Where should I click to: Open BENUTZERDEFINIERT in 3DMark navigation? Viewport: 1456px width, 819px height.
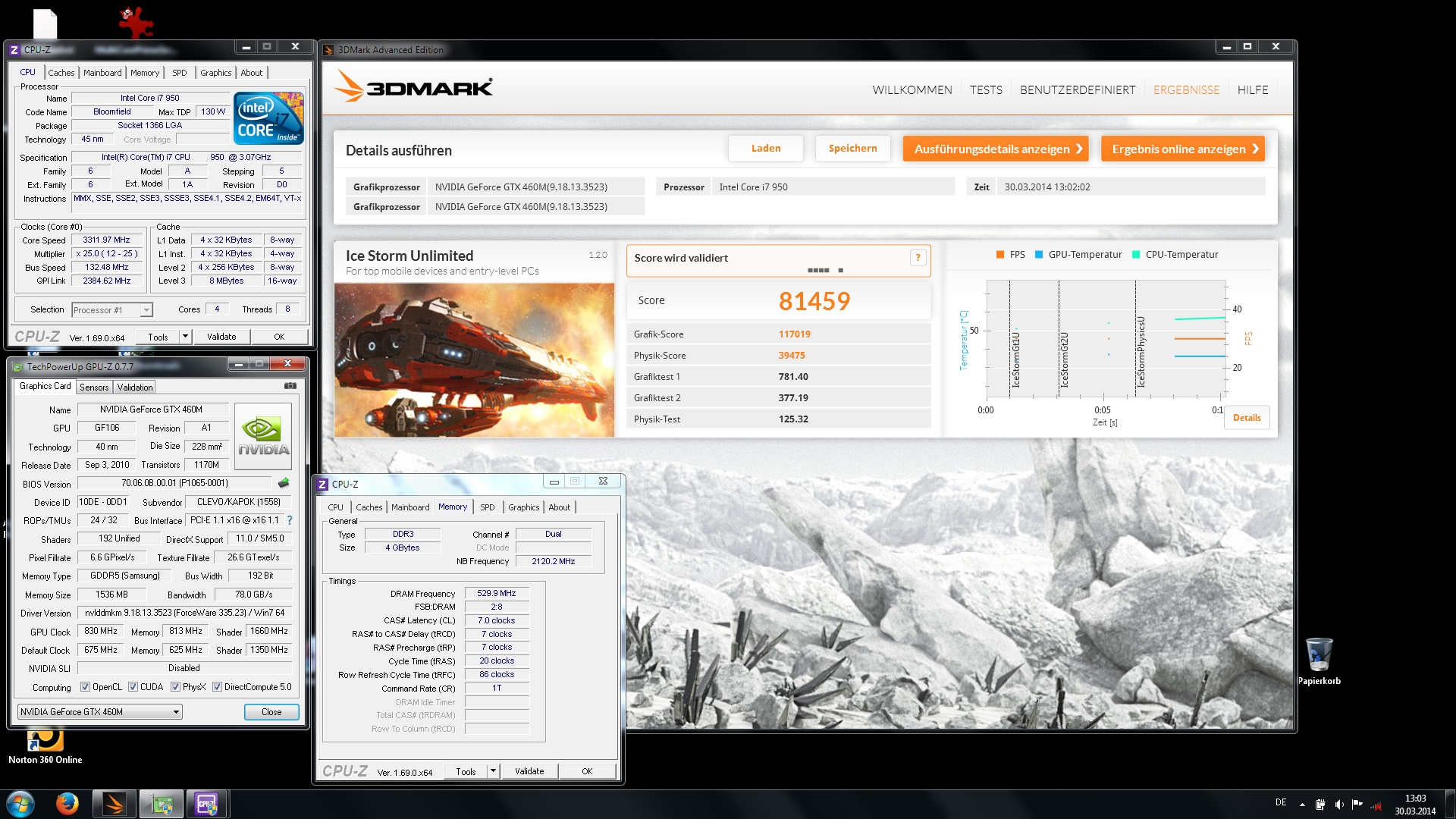pos(1078,89)
